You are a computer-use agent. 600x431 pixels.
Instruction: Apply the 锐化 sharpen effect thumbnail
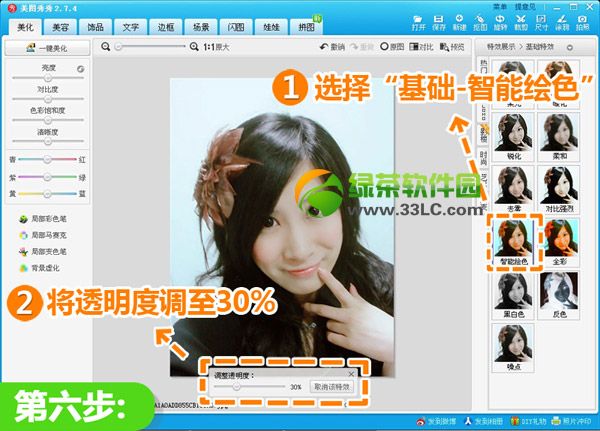coord(513,136)
